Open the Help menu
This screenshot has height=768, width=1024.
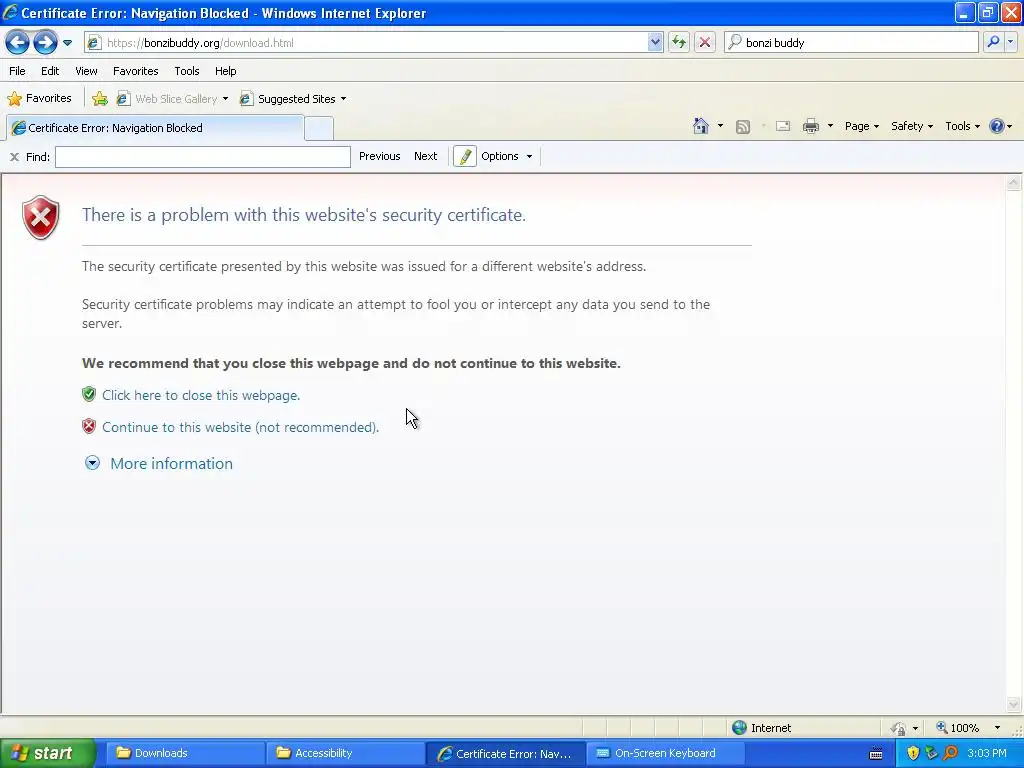(x=225, y=71)
